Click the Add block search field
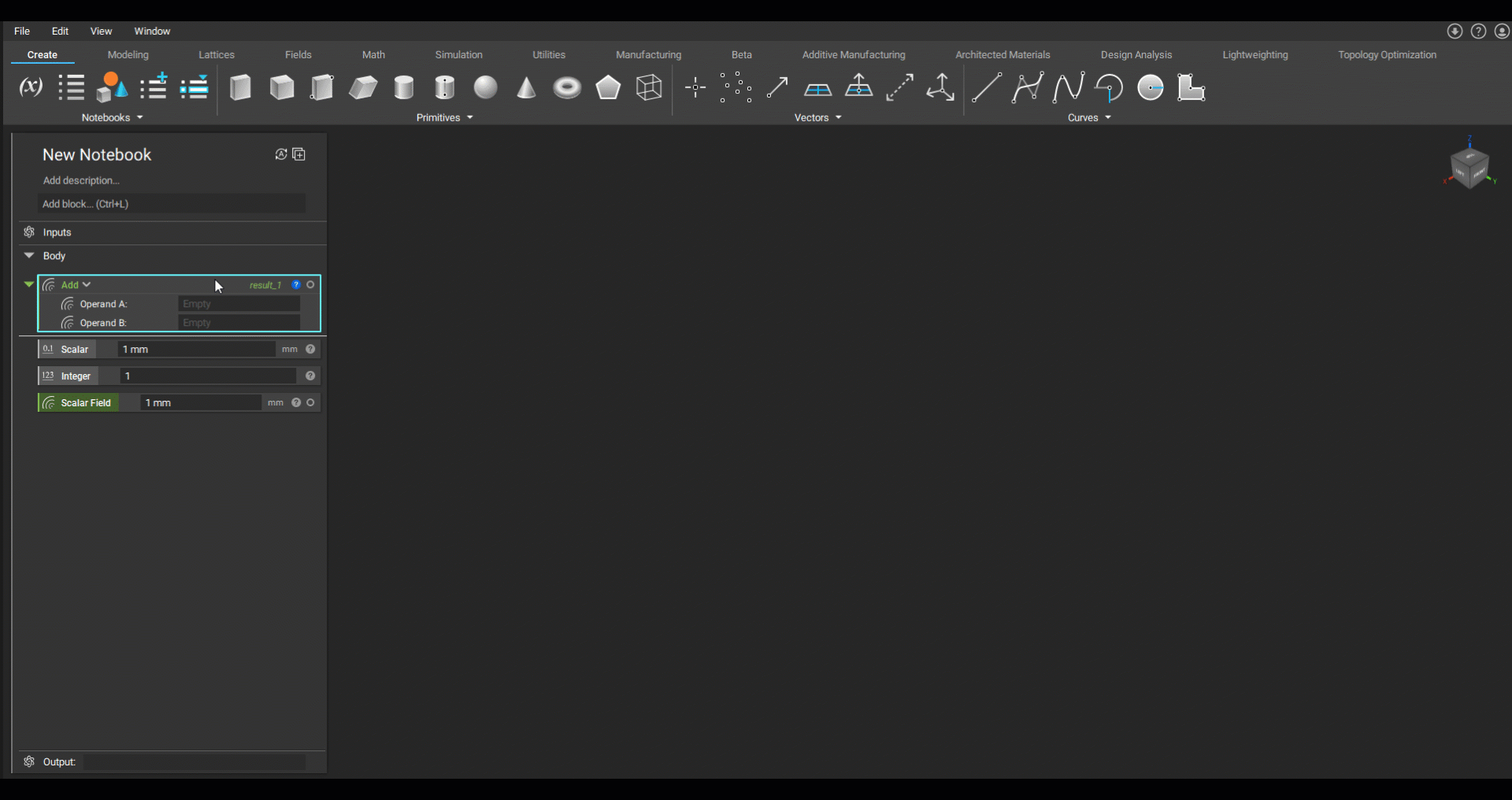This screenshot has height=800, width=1512. pyautogui.click(x=172, y=204)
